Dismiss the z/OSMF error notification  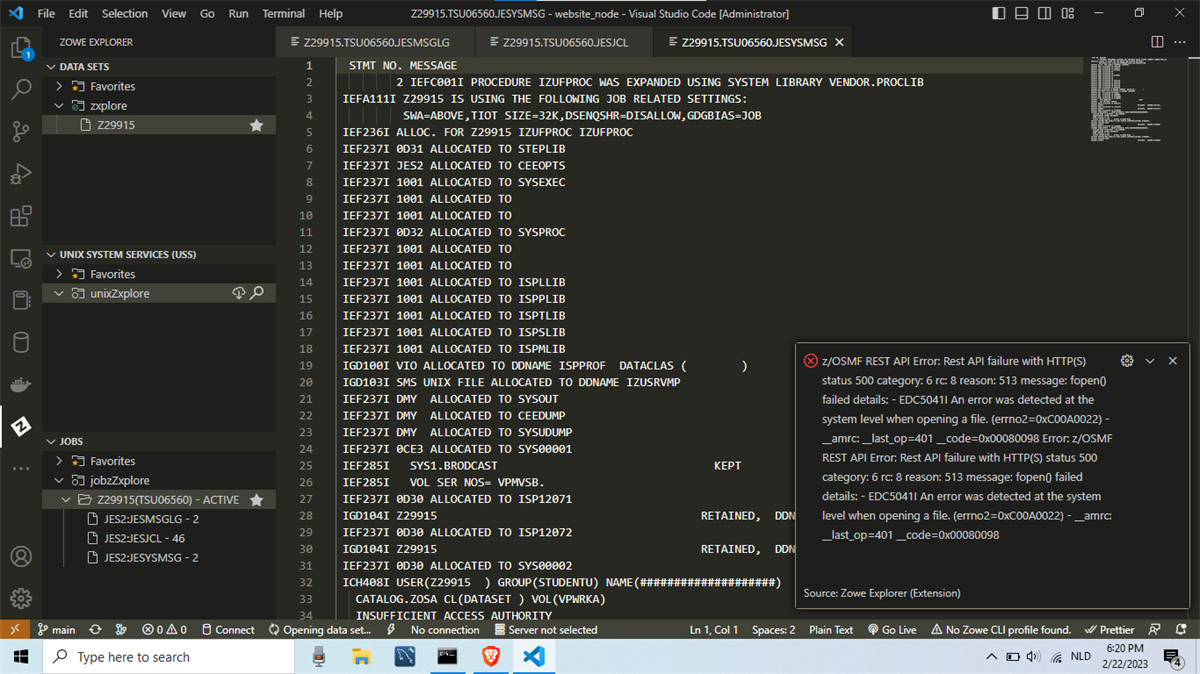[x=1173, y=361]
